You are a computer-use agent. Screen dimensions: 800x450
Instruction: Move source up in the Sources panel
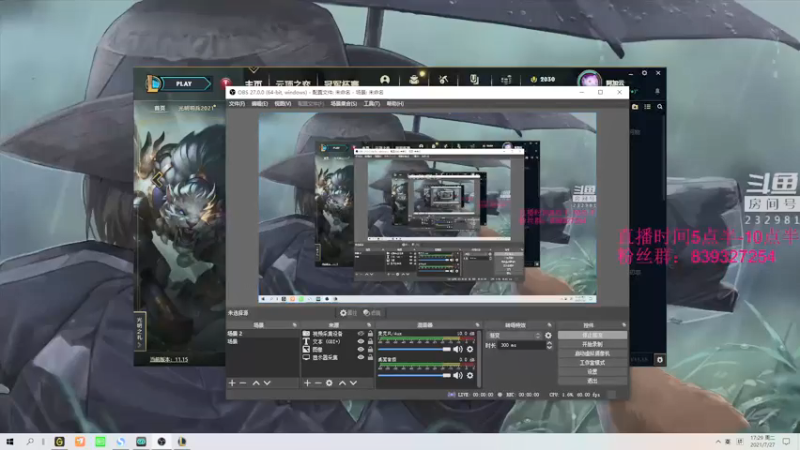[342, 383]
